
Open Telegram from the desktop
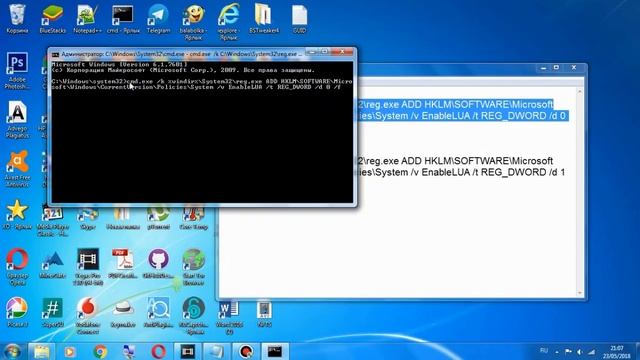(158, 18)
